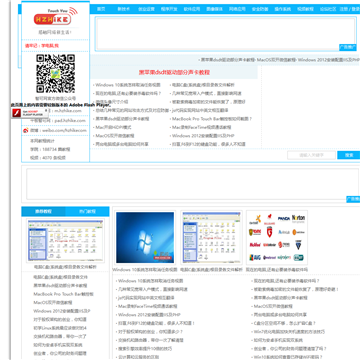Open 'Win10系统如何查看已存储WiFi密码' link
The image size is (360, 360).
point(288,357)
